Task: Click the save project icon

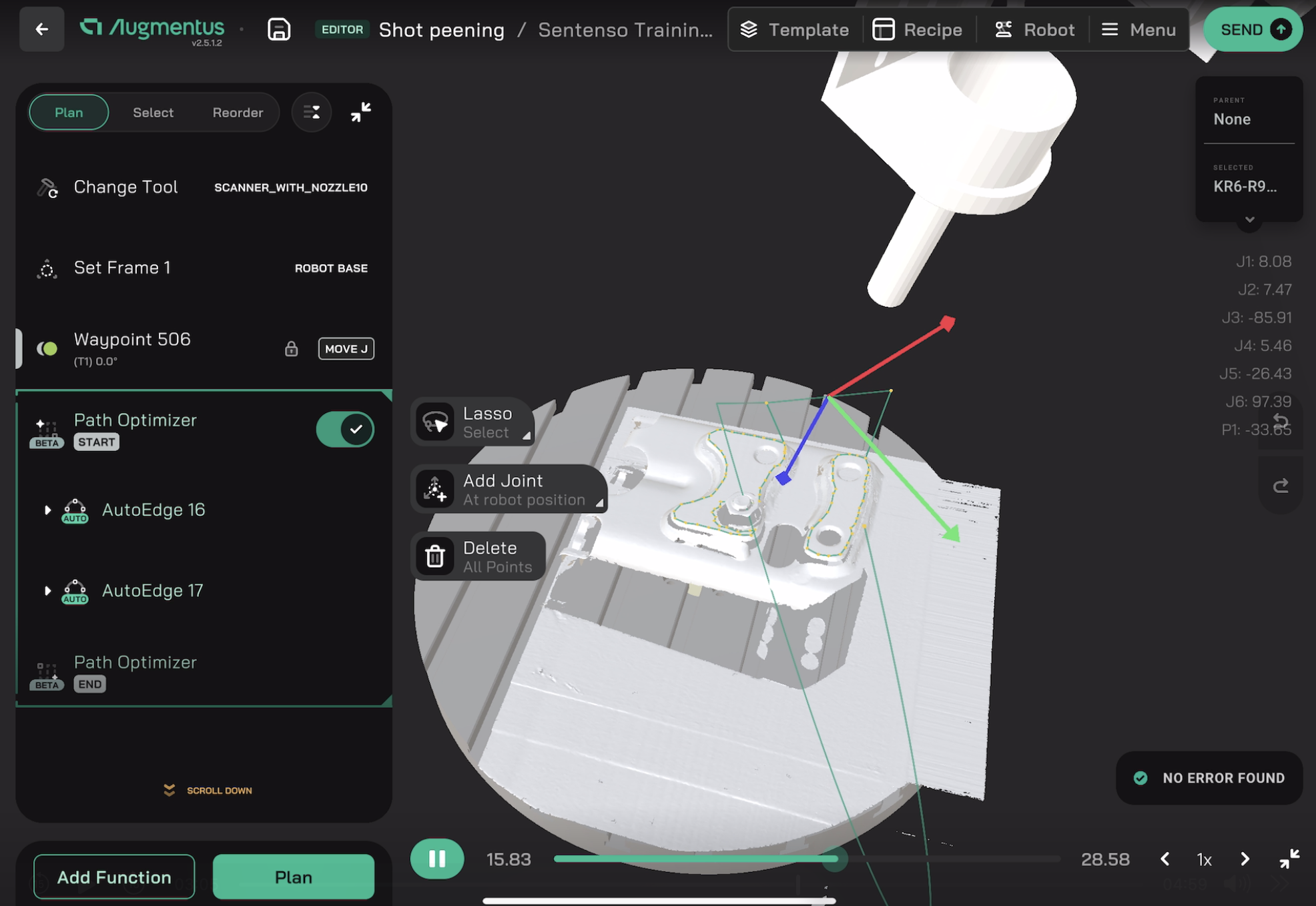Action: (x=279, y=29)
